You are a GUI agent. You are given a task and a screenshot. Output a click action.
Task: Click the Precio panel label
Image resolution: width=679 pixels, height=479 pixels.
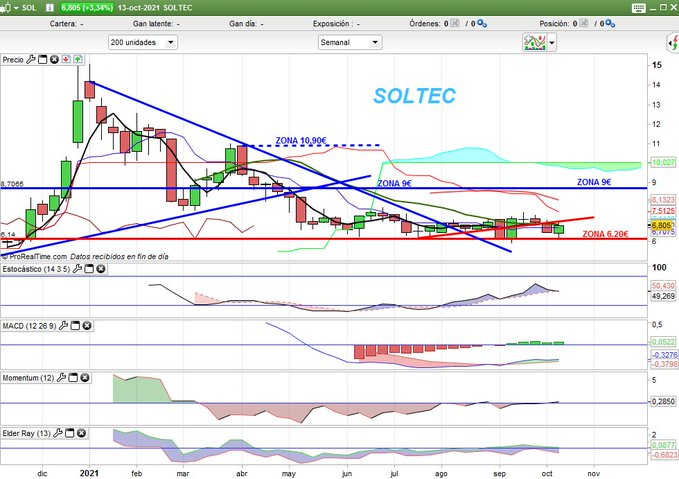click(x=13, y=60)
